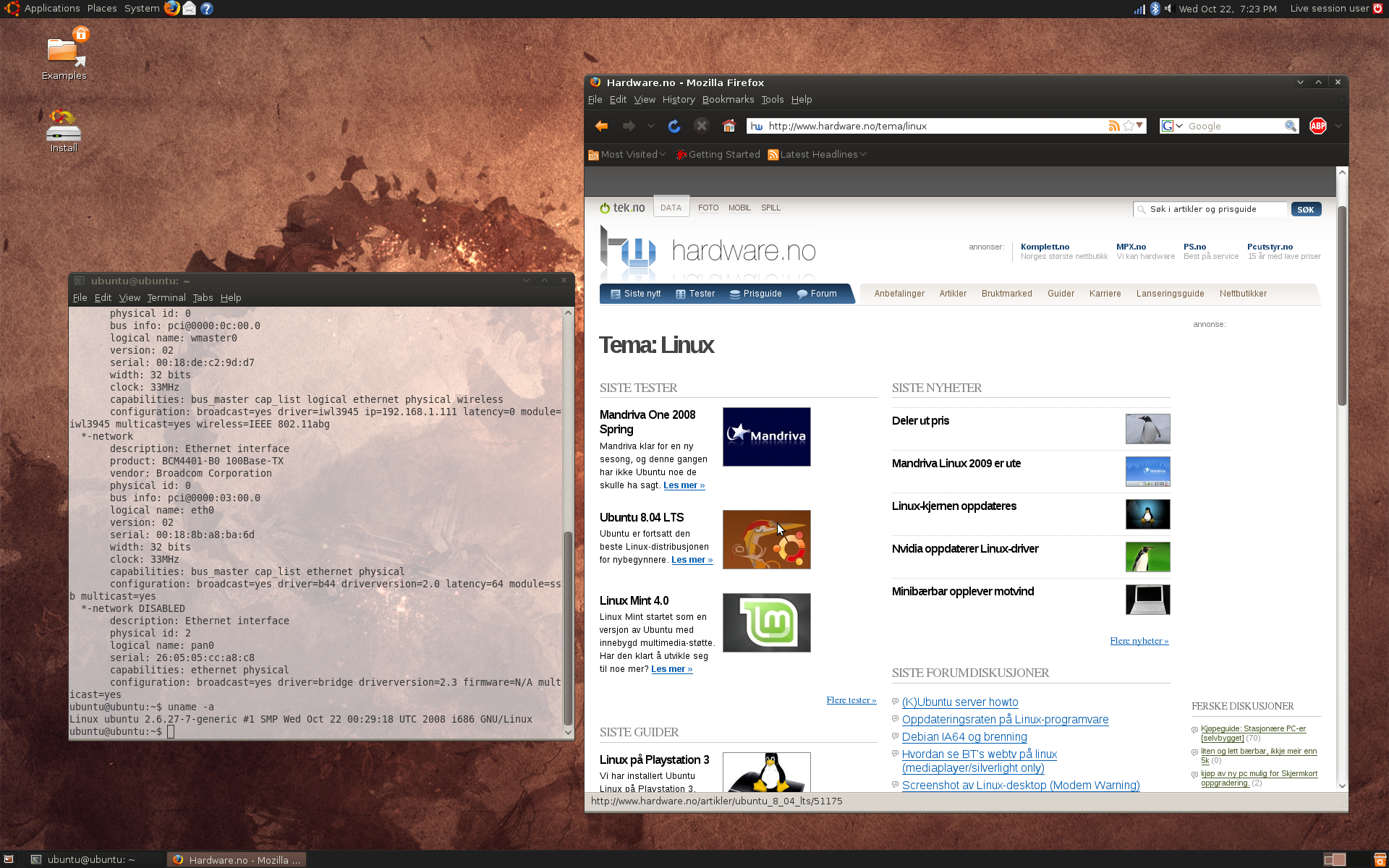Expand the Latest Headlines feed dropdown
The image size is (1389, 868).
click(x=817, y=155)
